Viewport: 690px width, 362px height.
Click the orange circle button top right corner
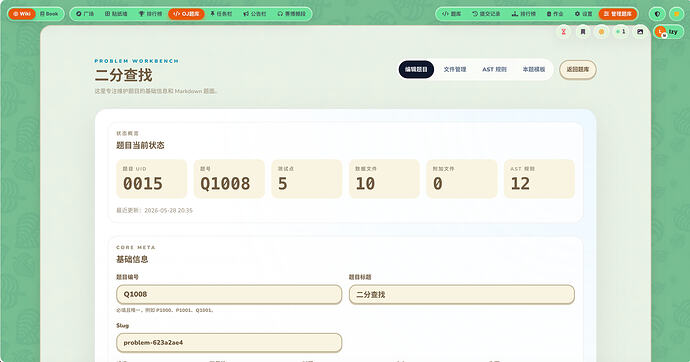point(677,14)
